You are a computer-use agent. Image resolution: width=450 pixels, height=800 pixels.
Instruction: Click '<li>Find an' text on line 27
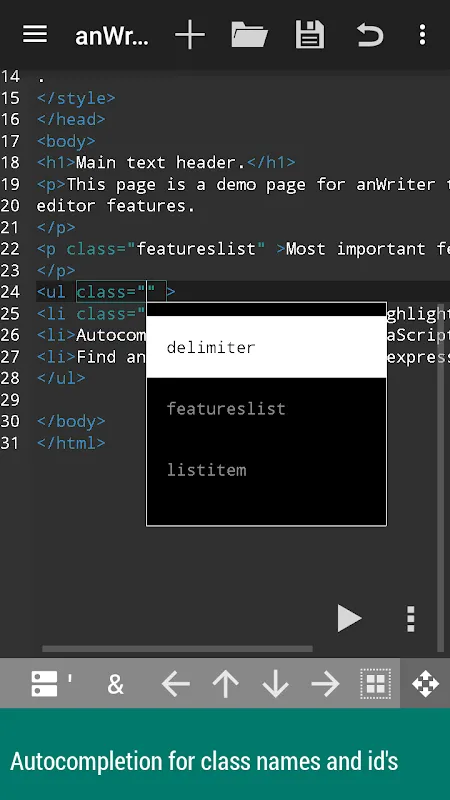click(91, 357)
